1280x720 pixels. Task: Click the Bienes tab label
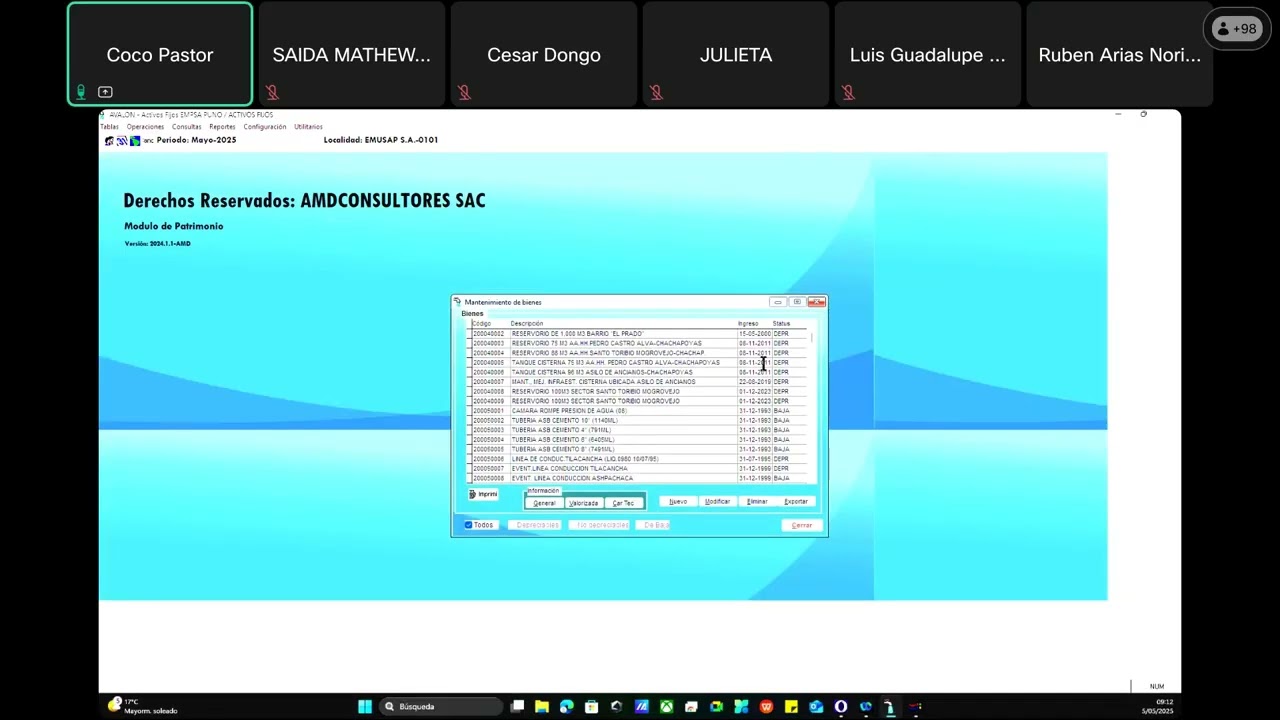pos(472,314)
